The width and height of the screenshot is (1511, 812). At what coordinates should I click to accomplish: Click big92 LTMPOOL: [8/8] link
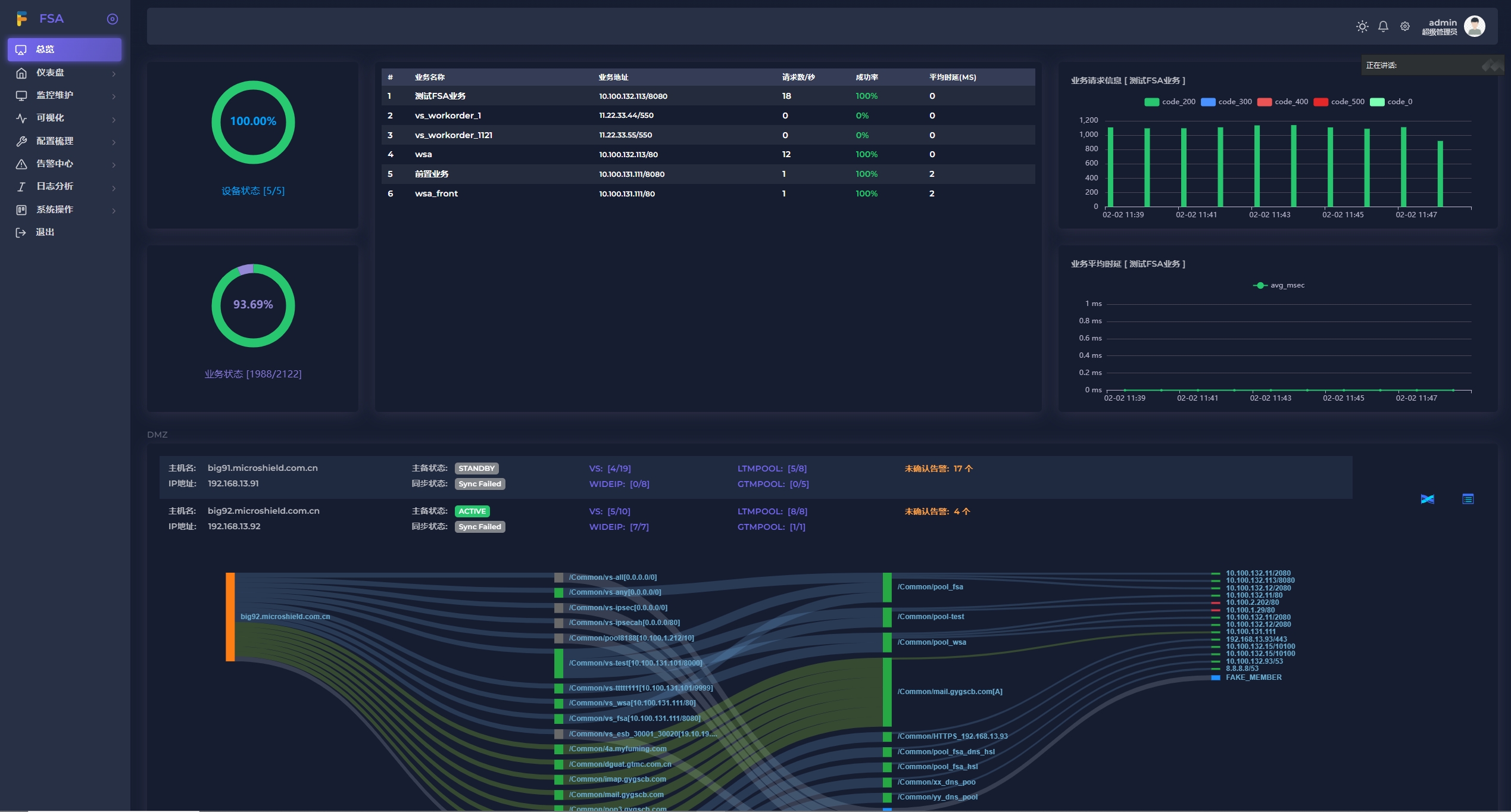pos(772,511)
